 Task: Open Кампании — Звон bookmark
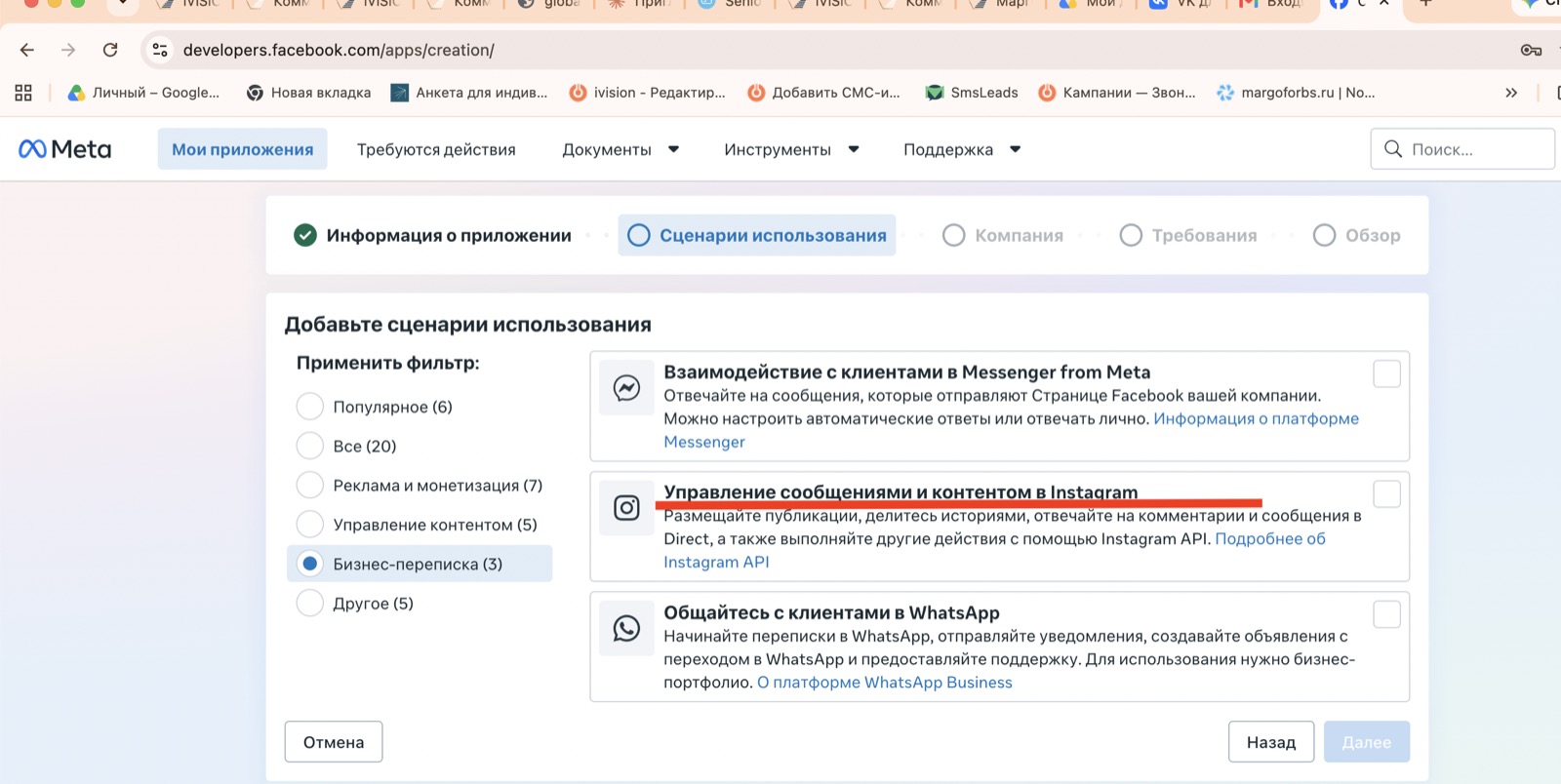[1117, 93]
